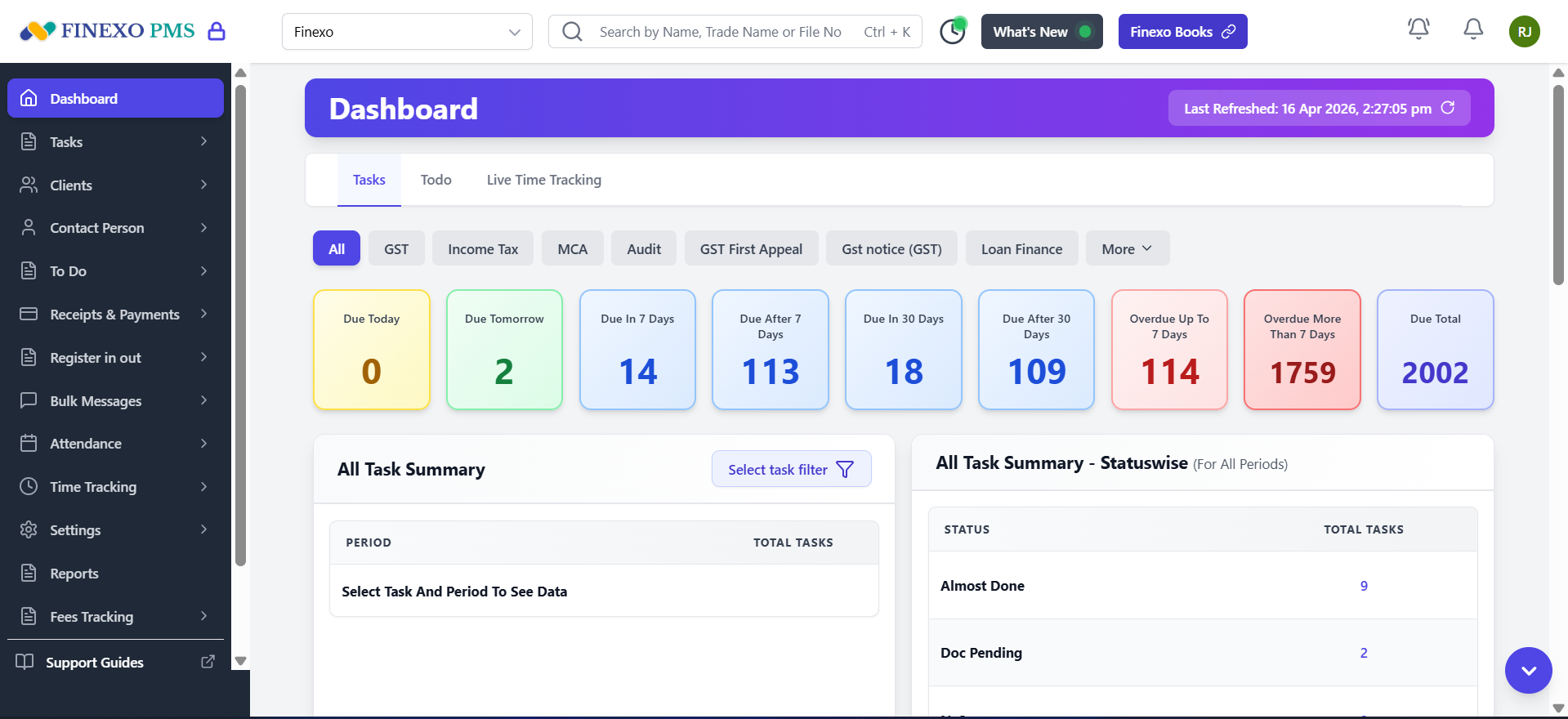Click the Reports document icon
1568x719 pixels.
coord(29,573)
